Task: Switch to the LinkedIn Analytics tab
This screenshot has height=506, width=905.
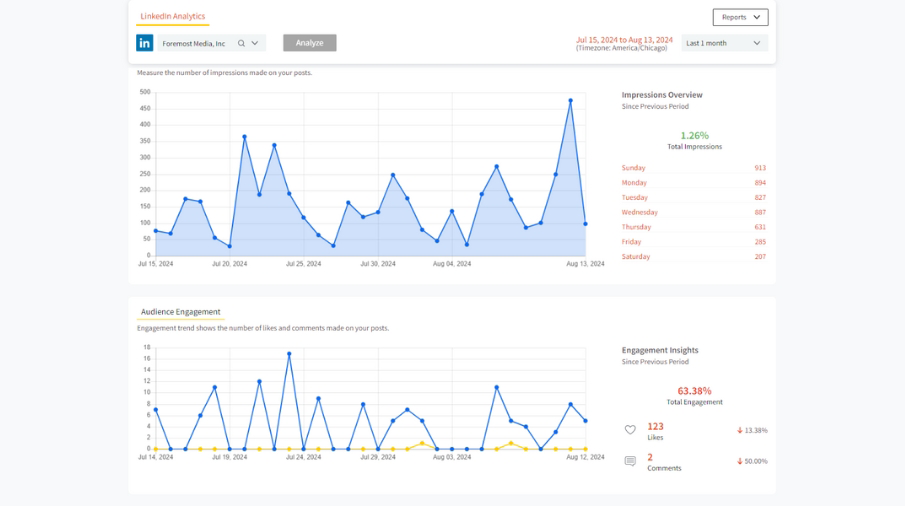Action: [172, 17]
